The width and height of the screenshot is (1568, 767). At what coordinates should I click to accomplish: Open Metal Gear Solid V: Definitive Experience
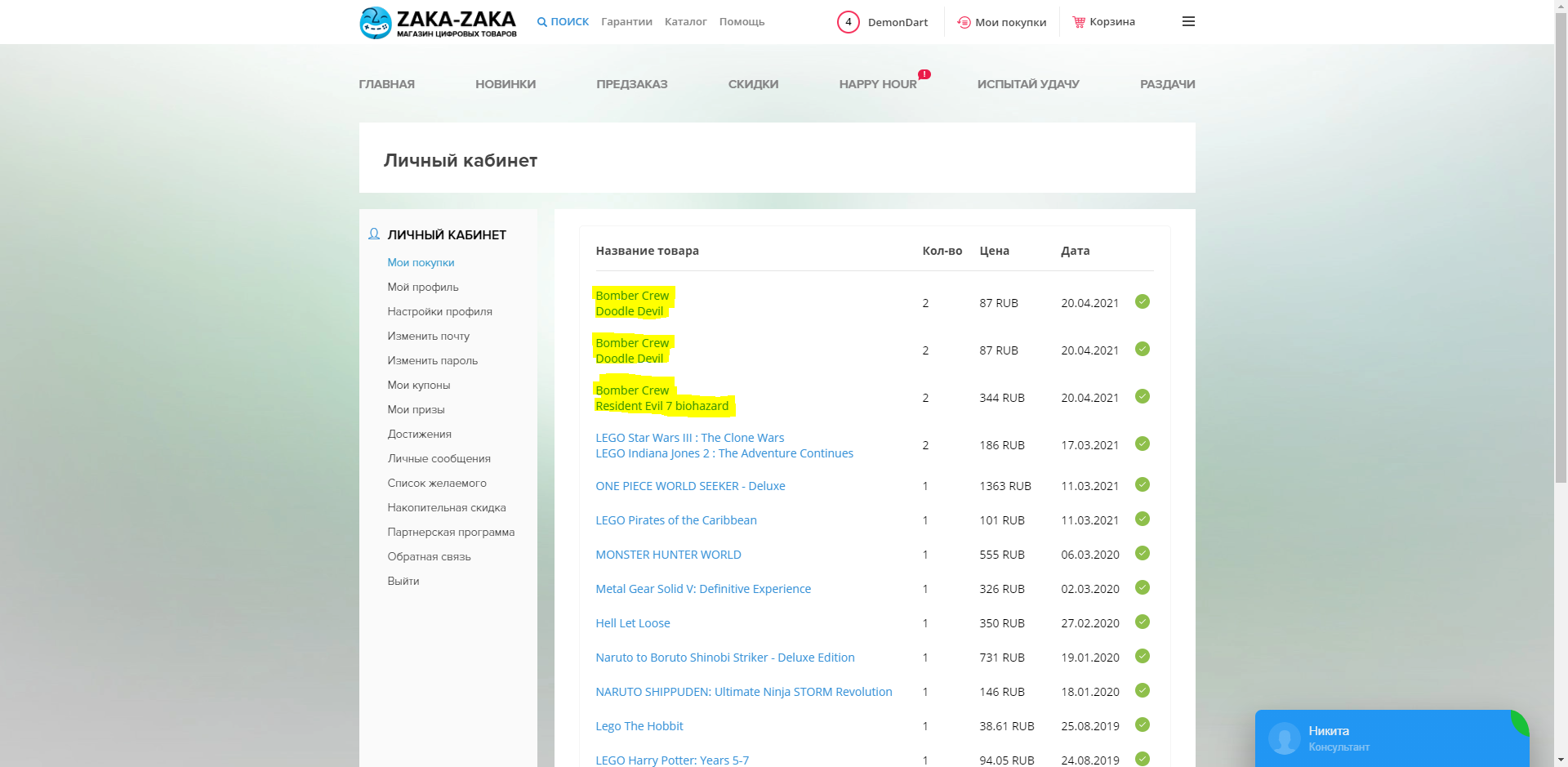tap(703, 589)
